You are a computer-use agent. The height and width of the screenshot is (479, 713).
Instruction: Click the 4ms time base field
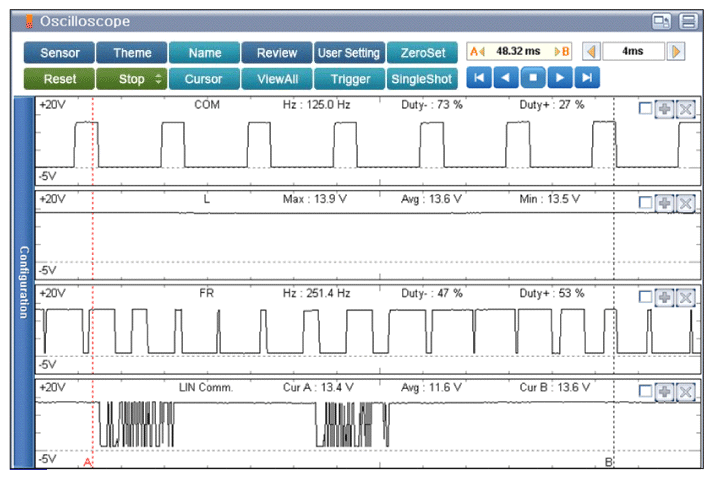click(x=633, y=52)
